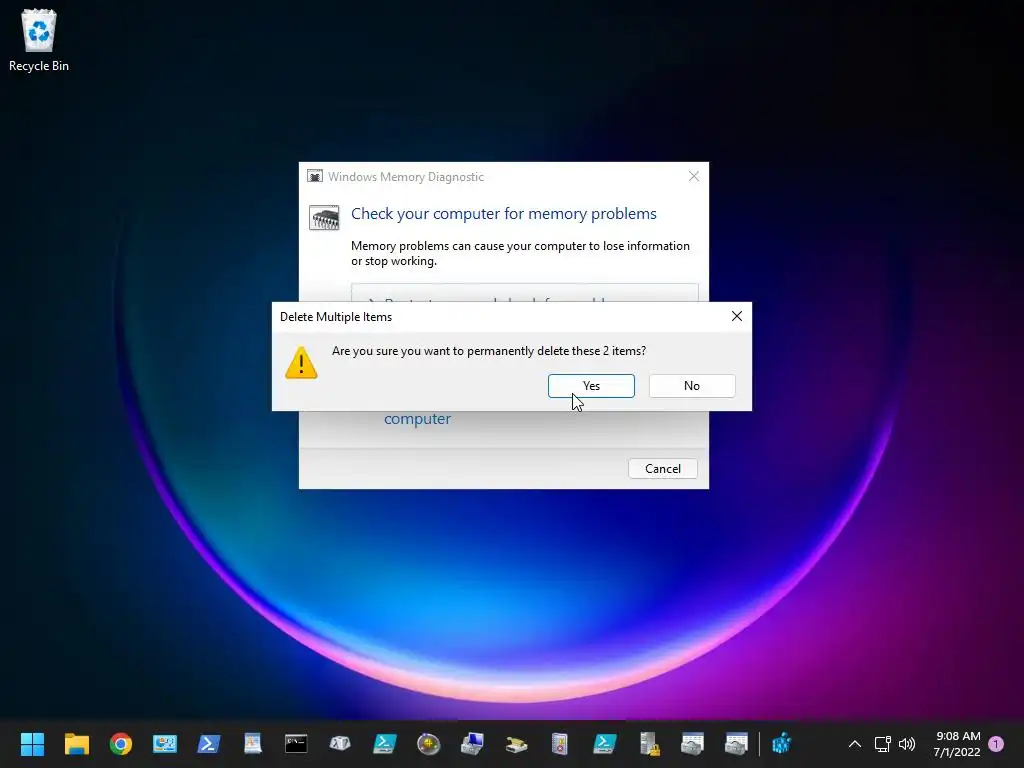
Task: Click the Windows Memory Diagnostic title bar icon
Action: pos(315,176)
